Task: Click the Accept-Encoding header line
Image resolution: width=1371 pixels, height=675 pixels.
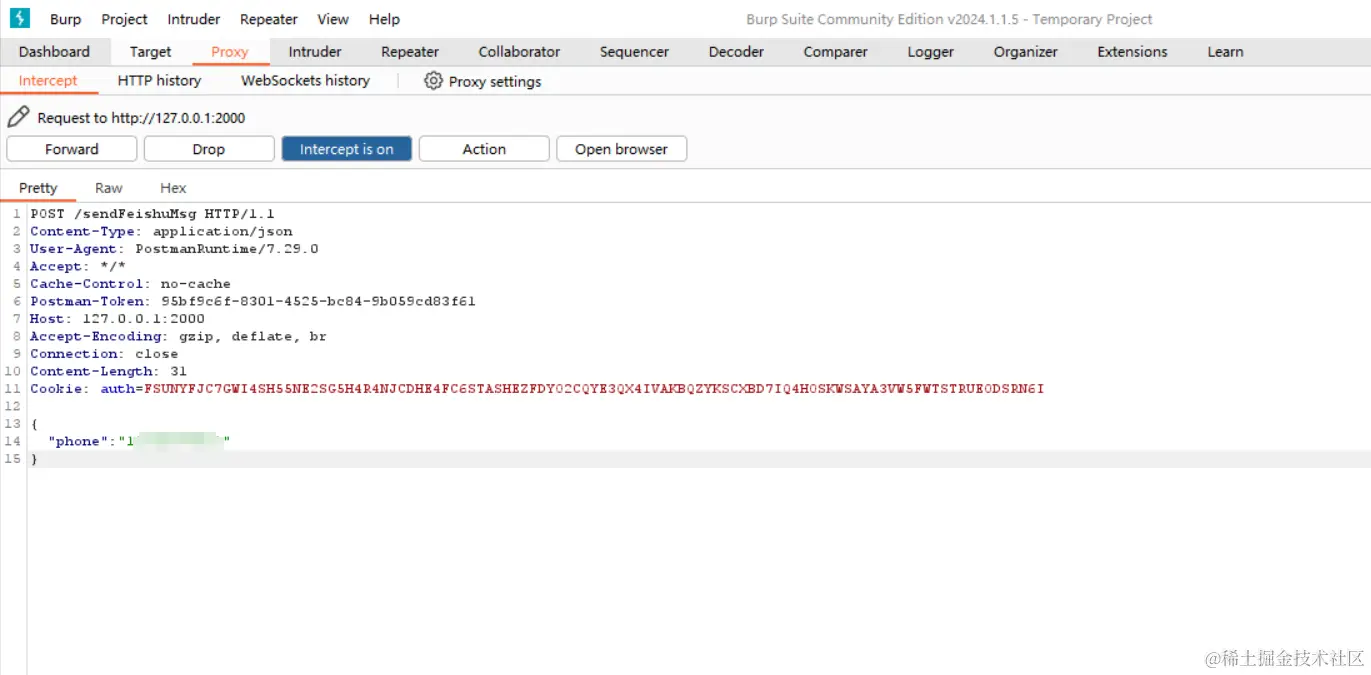Action: coord(178,336)
